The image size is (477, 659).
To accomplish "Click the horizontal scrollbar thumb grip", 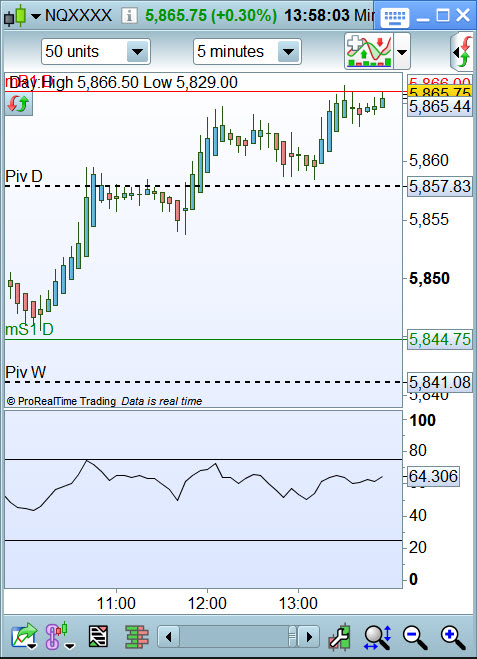I will point(293,637).
